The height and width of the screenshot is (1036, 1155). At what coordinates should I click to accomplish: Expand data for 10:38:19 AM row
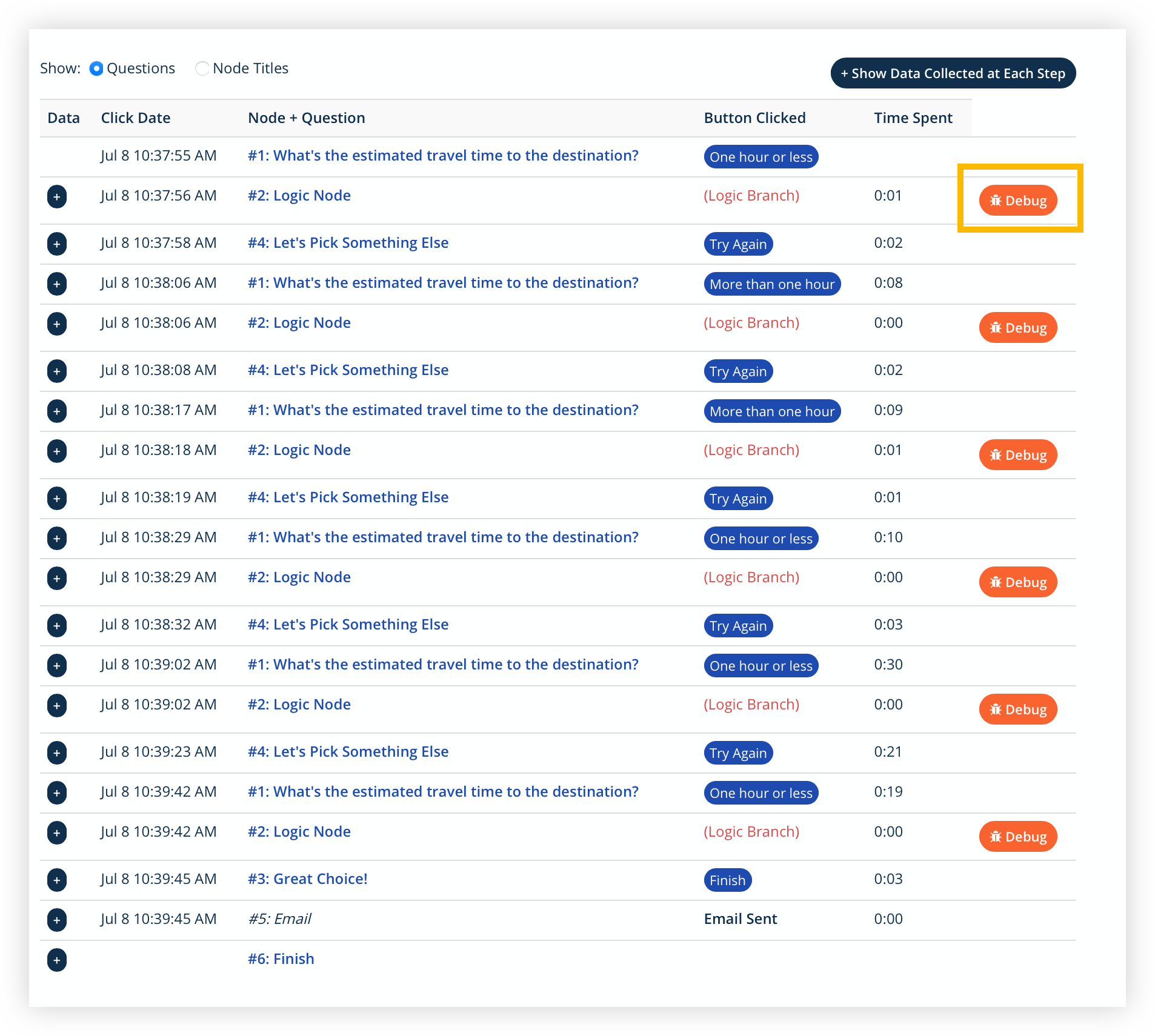57,498
